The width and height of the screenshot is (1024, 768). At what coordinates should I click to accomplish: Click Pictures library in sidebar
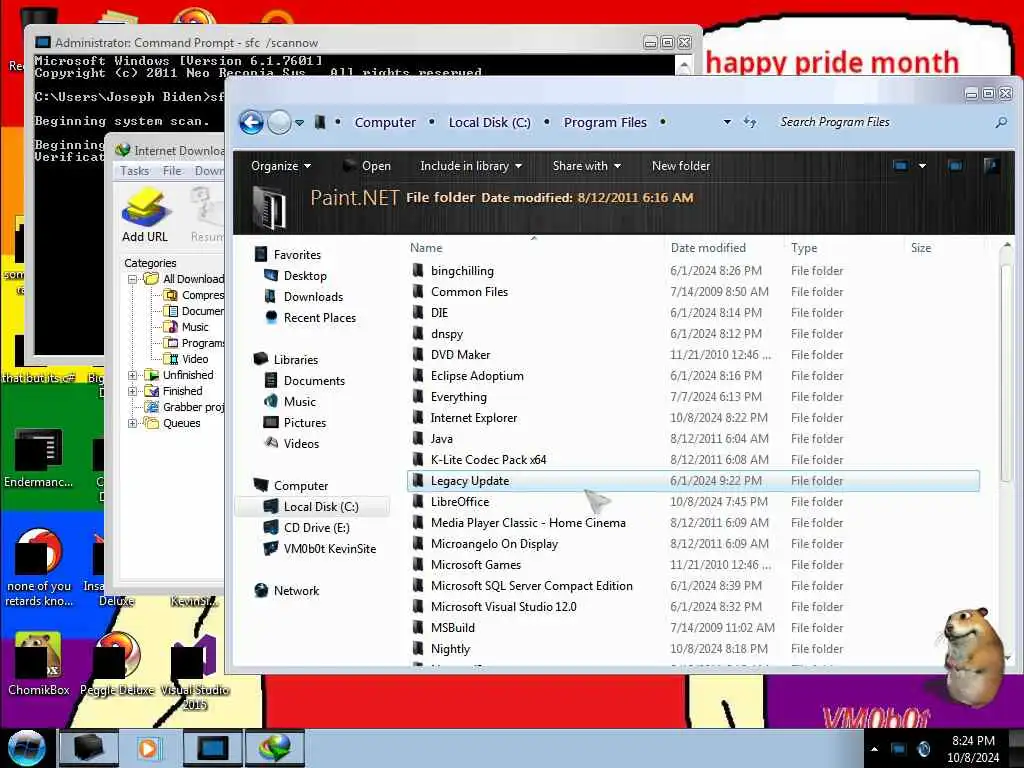(304, 423)
